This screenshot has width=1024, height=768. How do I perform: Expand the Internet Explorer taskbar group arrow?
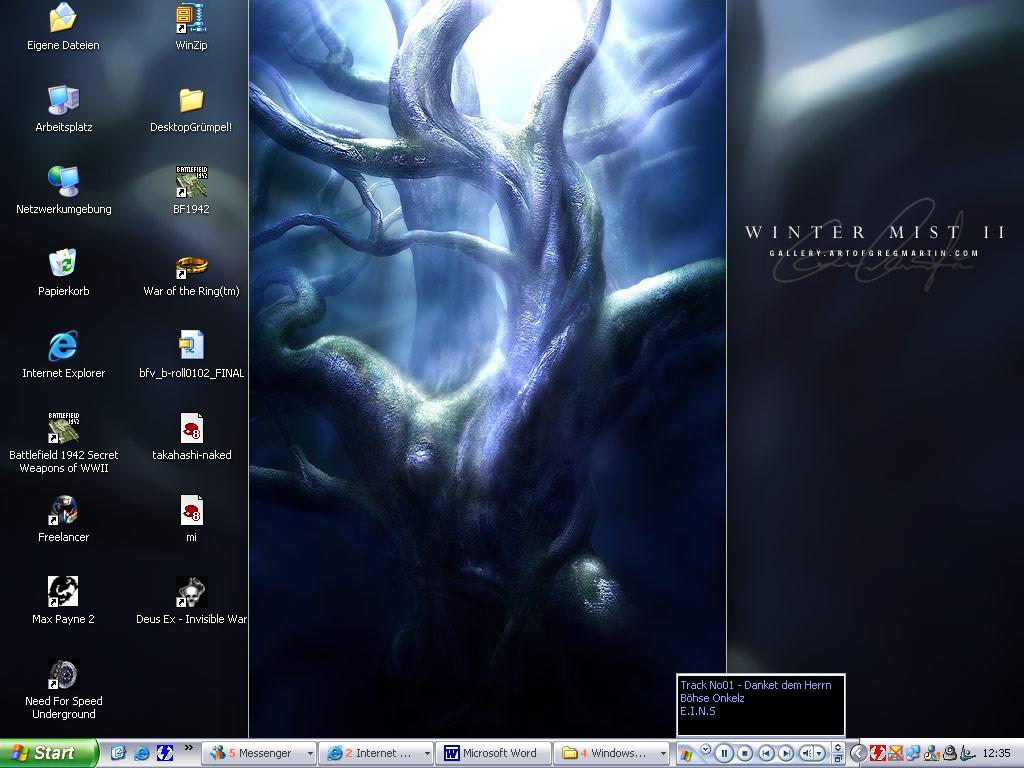pyautogui.click(x=428, y=753)
